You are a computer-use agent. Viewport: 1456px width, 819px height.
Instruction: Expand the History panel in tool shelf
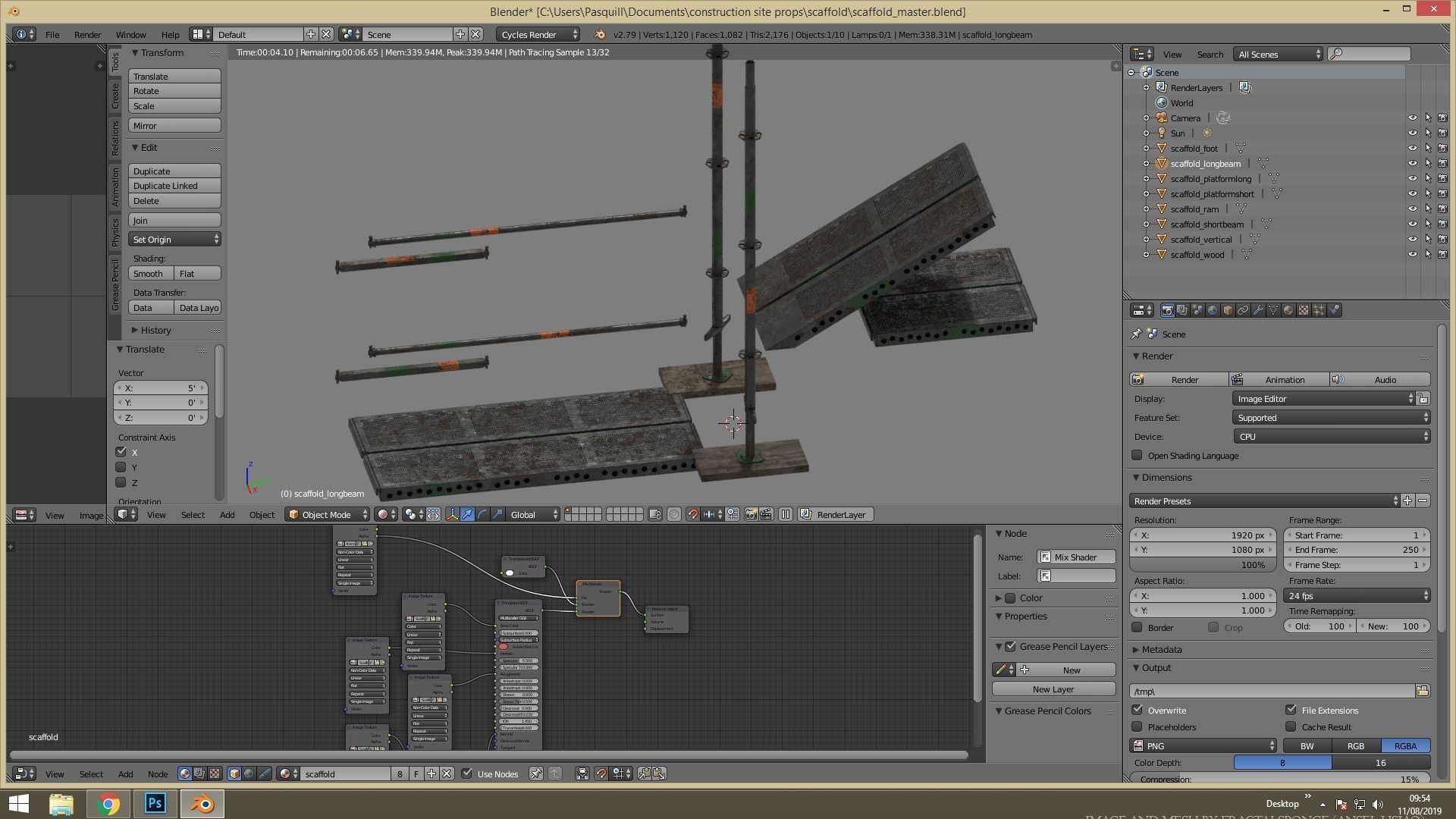pyautogui.click(x=155, y=330)
